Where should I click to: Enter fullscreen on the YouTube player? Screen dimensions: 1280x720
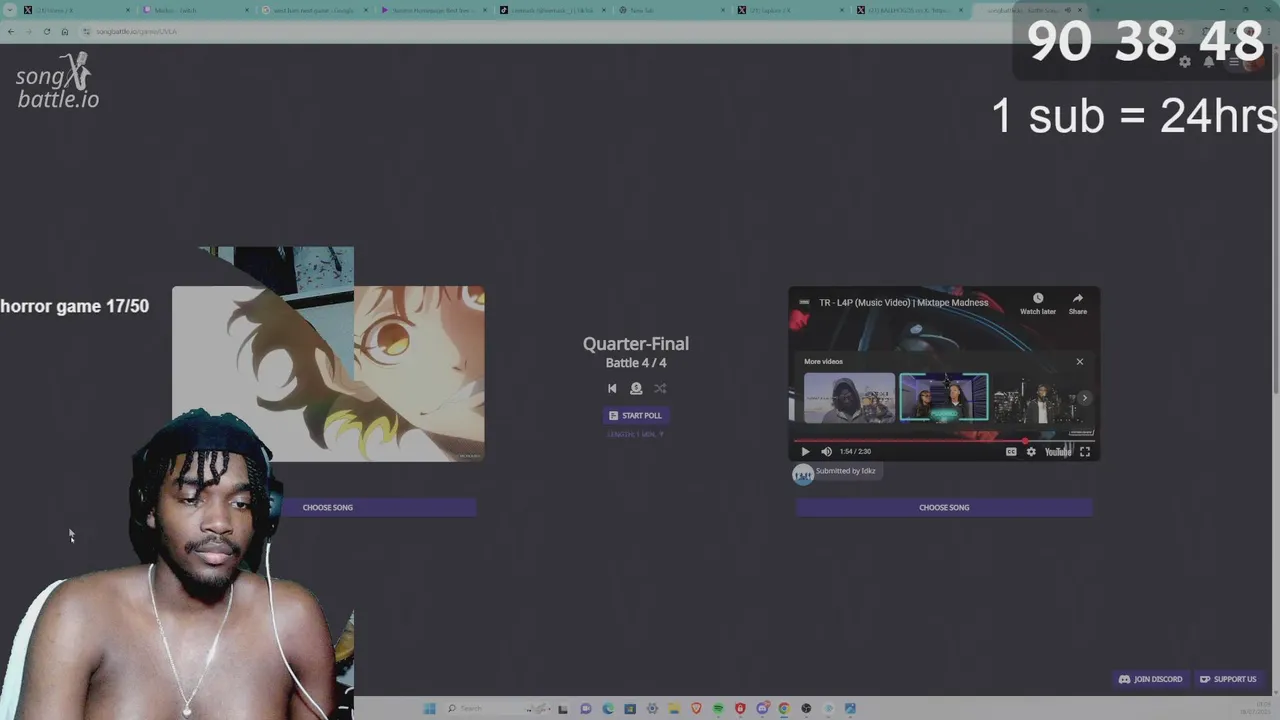coord(1085,451)
